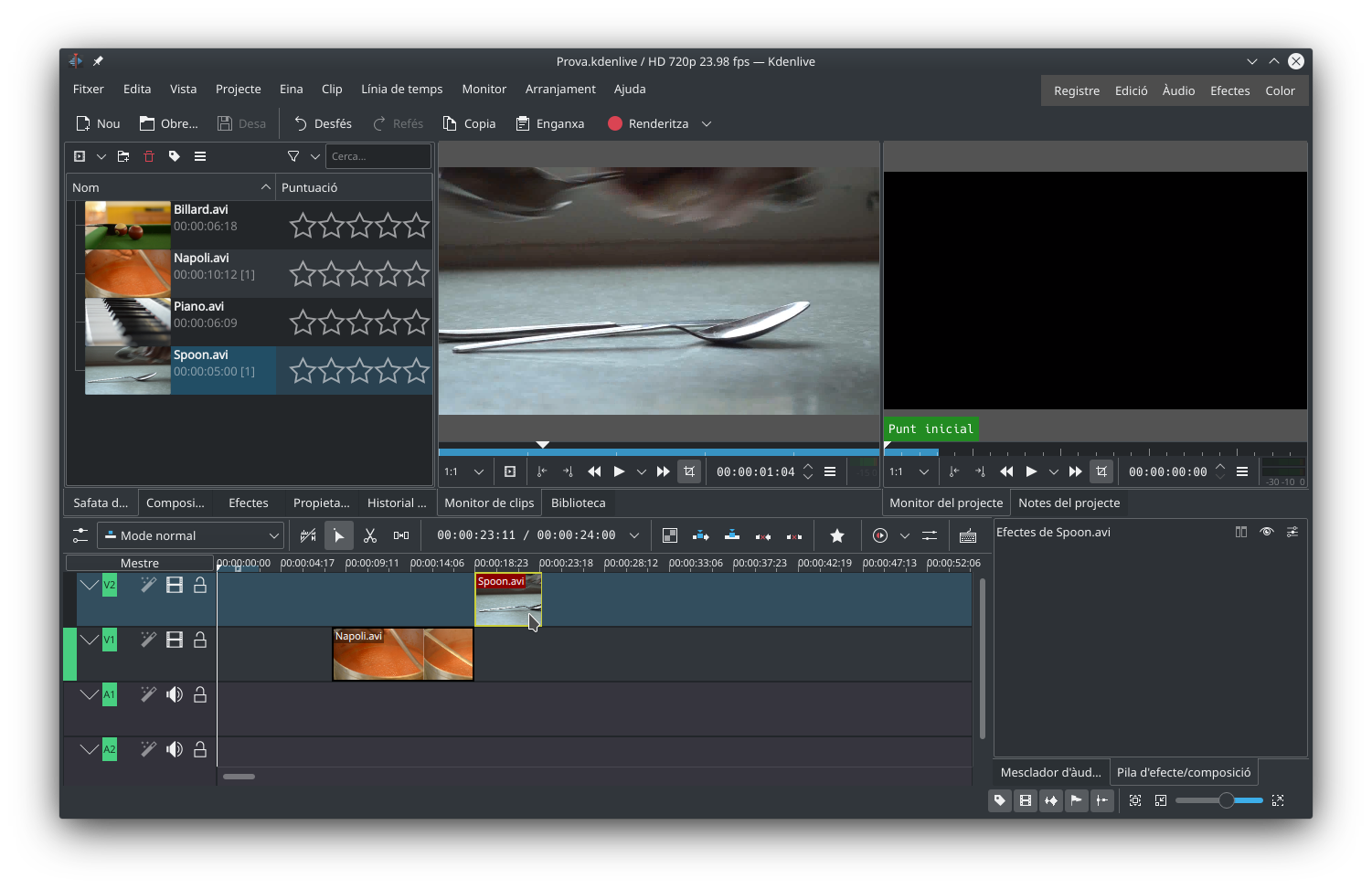
Task: Click the Nou button
Action: tap(98, 124)
